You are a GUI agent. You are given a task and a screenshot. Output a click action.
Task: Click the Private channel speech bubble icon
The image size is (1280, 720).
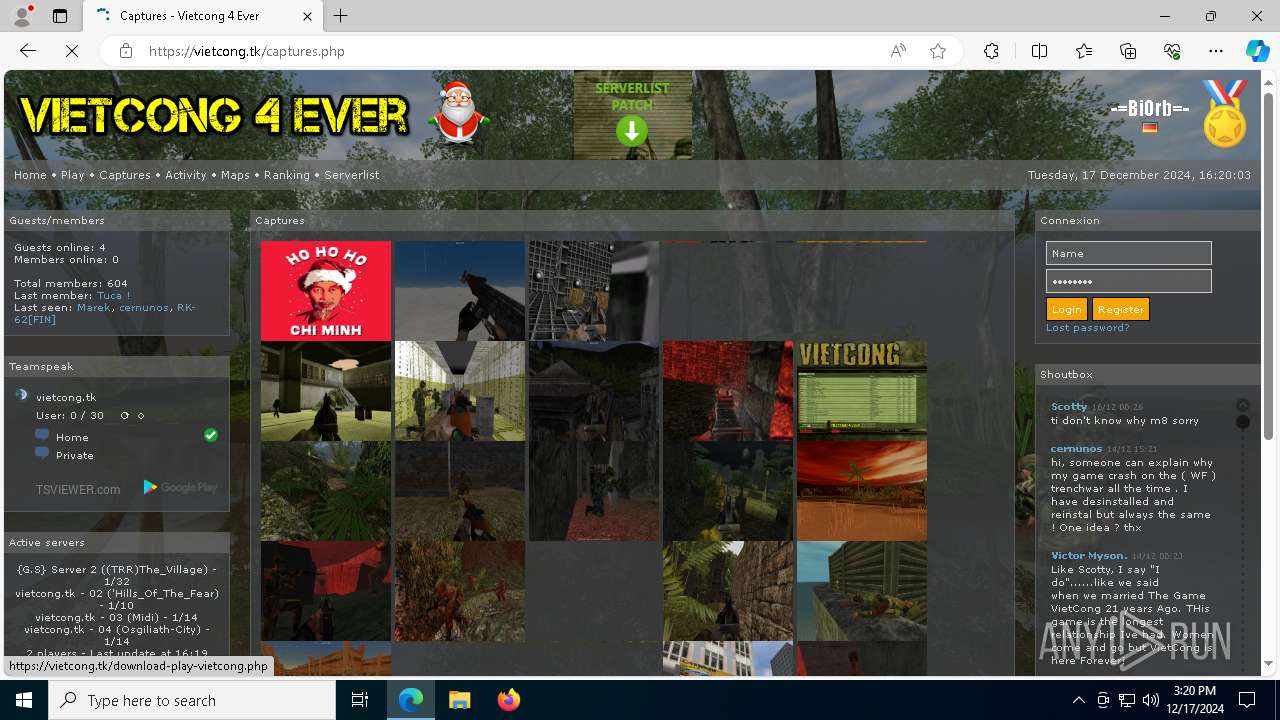[x=42, y=454]
